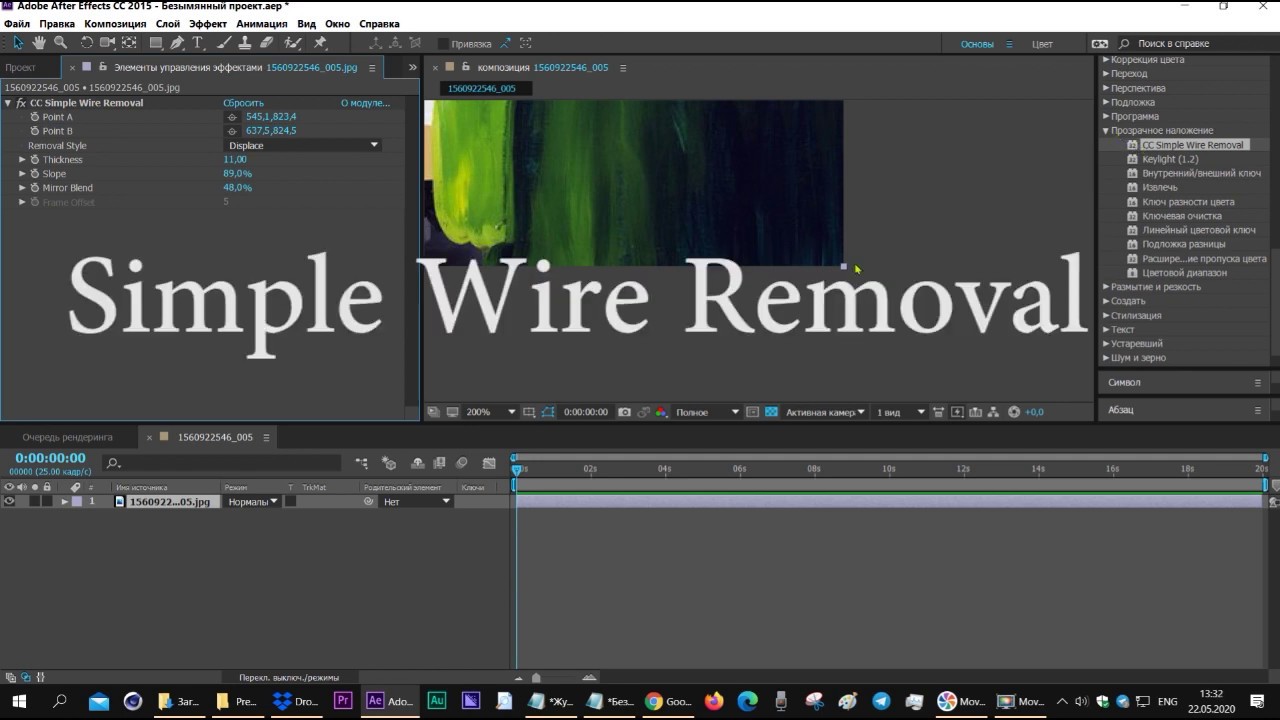
Task: Click the comp flowchart icon in viewer footer
Action: (994, 412)
